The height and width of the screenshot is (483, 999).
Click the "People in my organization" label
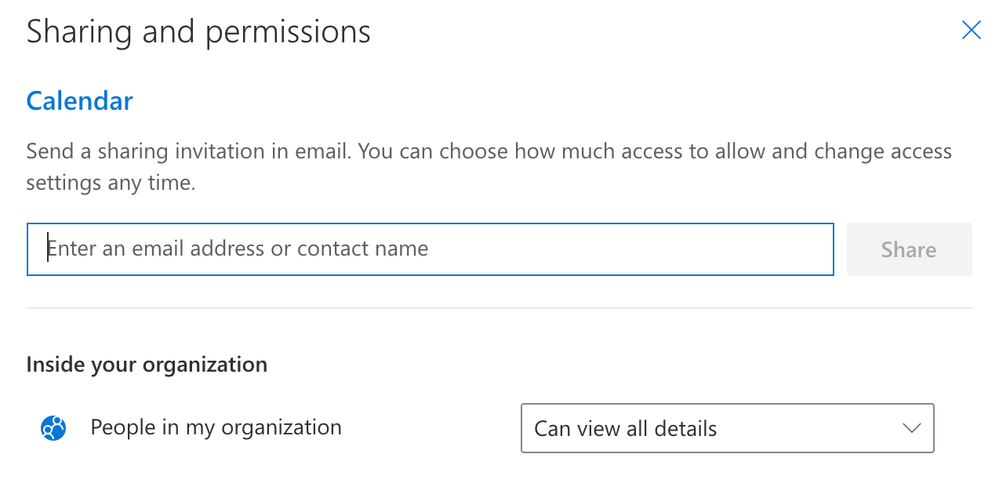pos(216,428)
